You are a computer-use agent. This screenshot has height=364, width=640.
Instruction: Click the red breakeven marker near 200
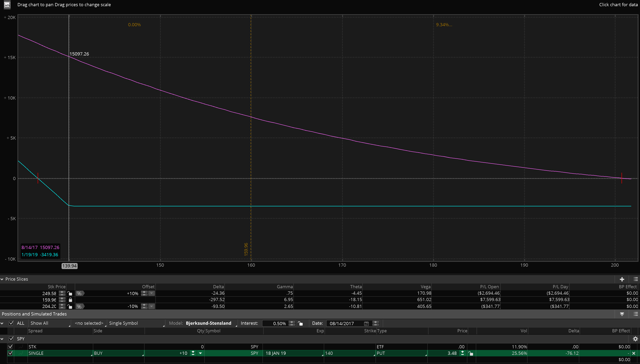click(x=622, y=178)
